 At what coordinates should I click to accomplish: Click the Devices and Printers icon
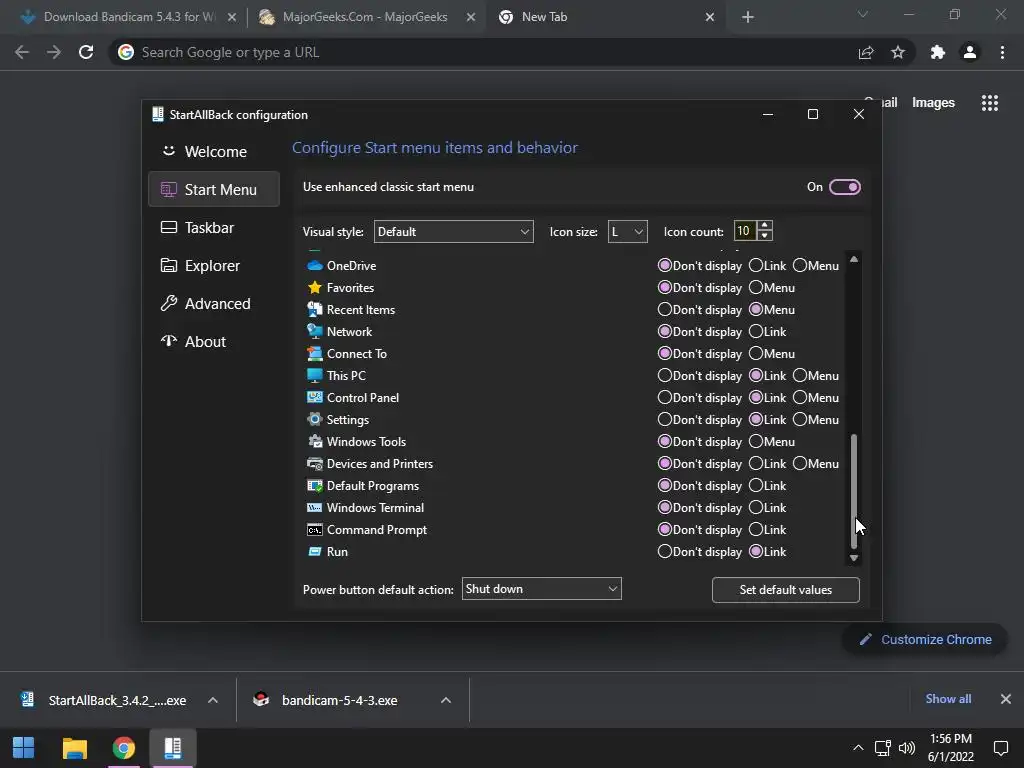pos(315,464)
